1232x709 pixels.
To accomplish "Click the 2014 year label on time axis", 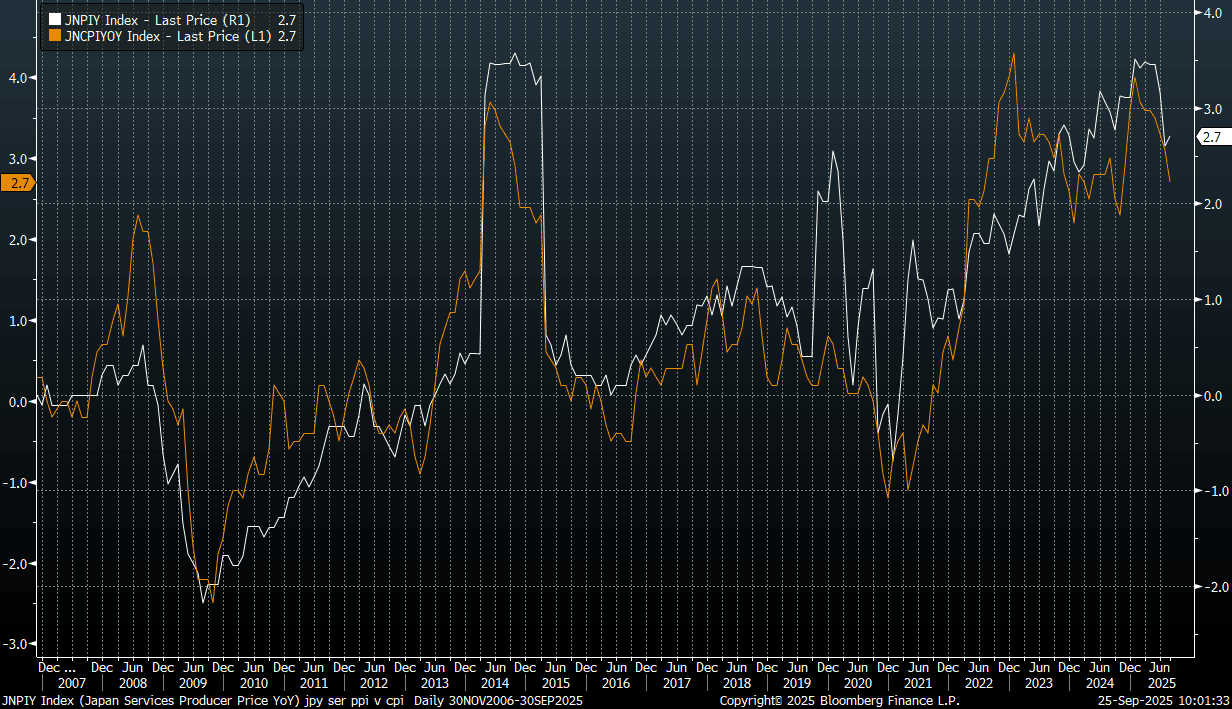I will pos(495,684).
